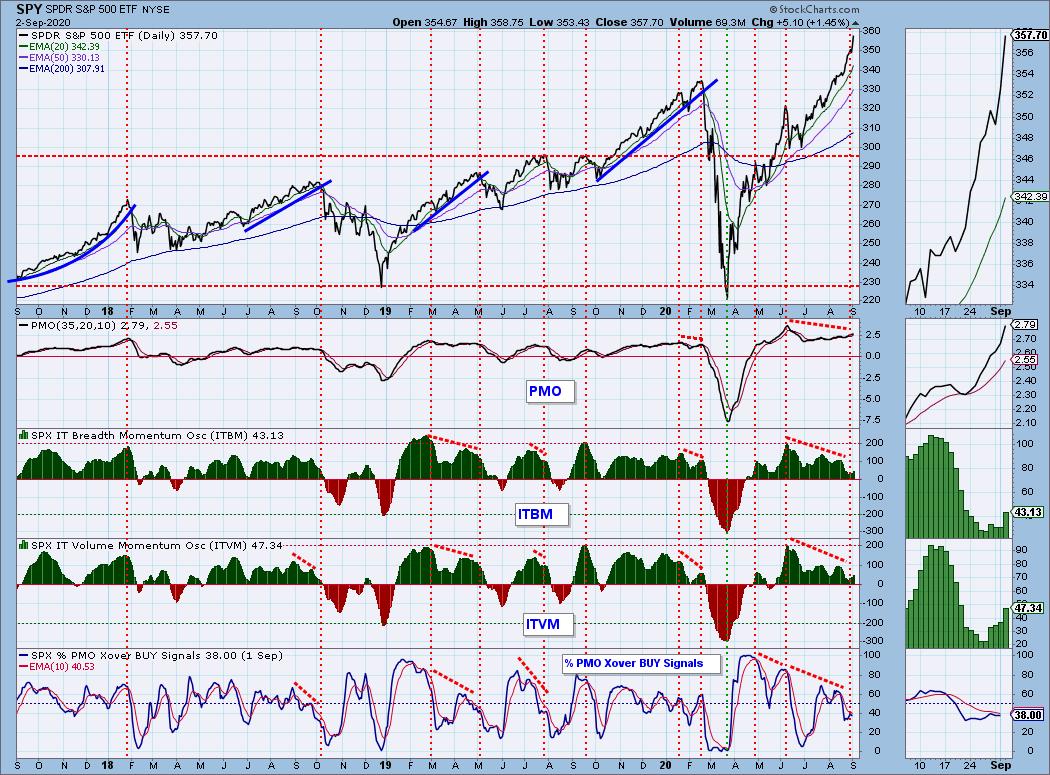Click the SPY ticker symbol in the header

[x=29, y=9]
